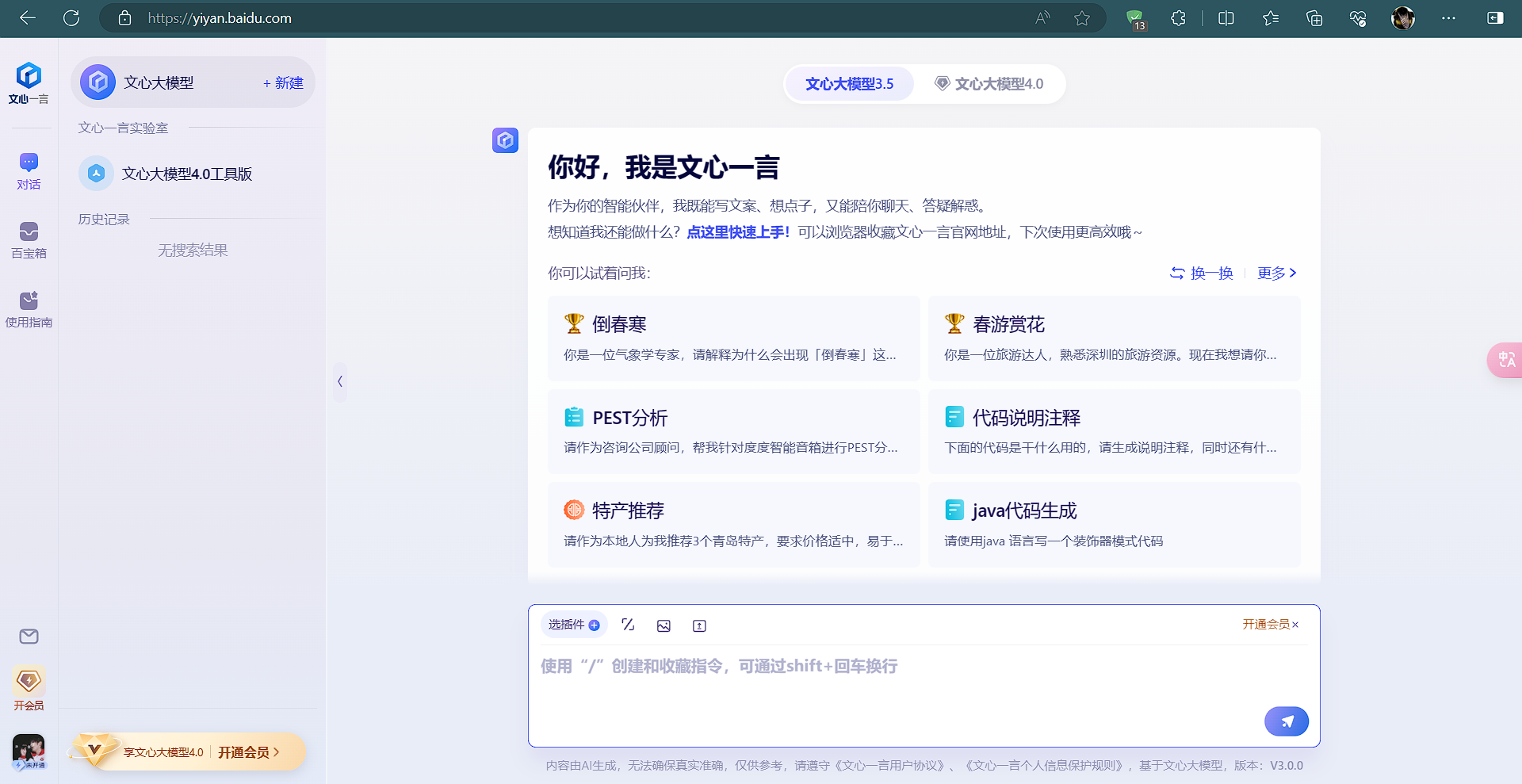Screen dimensions: 1522x784
Task: Click the floating translate icon on right edge
Action: [x=1505, y=360]
